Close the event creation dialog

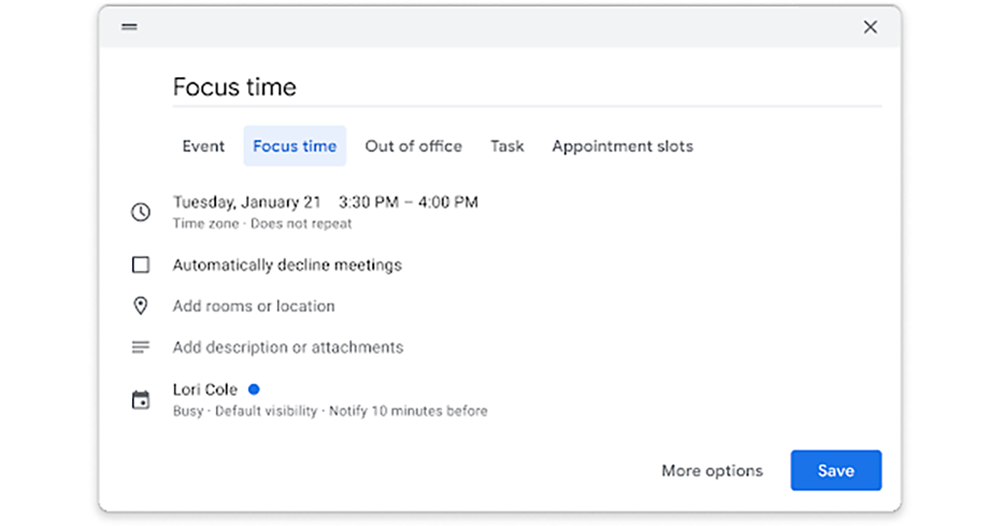pos(870,27)
